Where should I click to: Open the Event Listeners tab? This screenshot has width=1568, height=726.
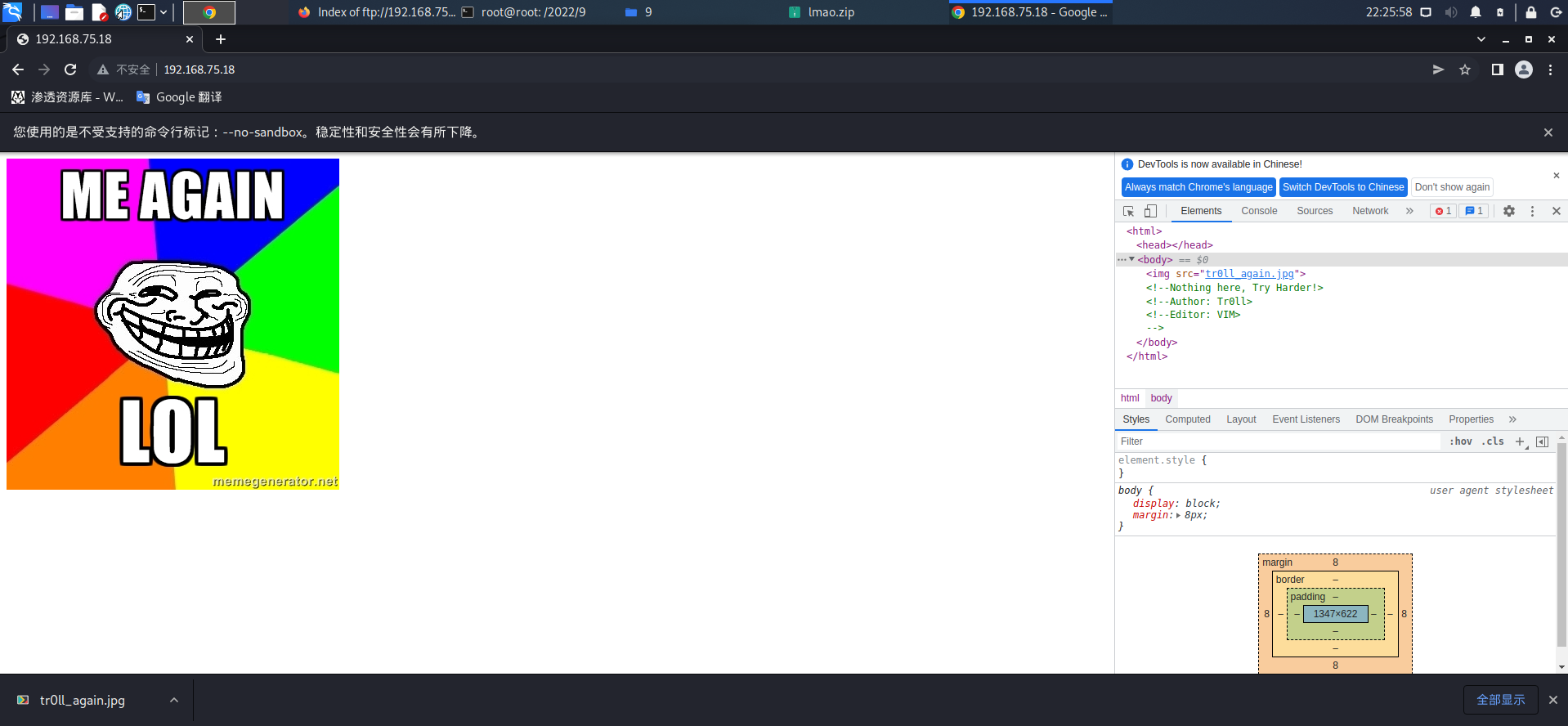coord(1306,419)
